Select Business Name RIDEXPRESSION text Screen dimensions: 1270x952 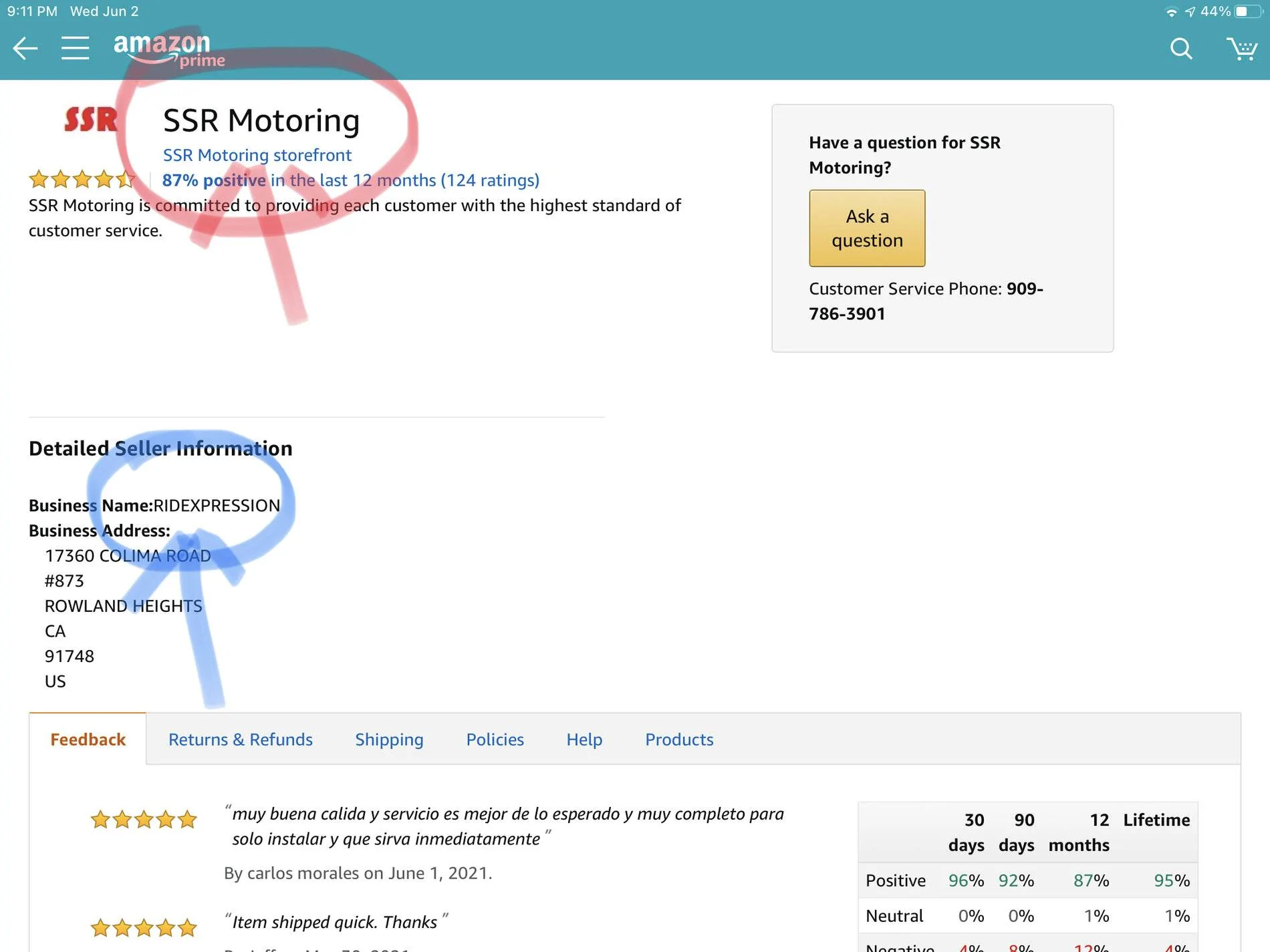coord(154,506)
